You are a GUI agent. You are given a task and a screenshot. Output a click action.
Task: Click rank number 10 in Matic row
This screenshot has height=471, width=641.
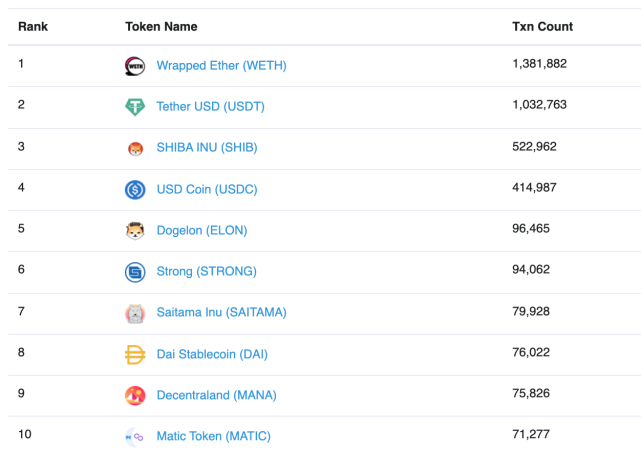tap(25, 434)
